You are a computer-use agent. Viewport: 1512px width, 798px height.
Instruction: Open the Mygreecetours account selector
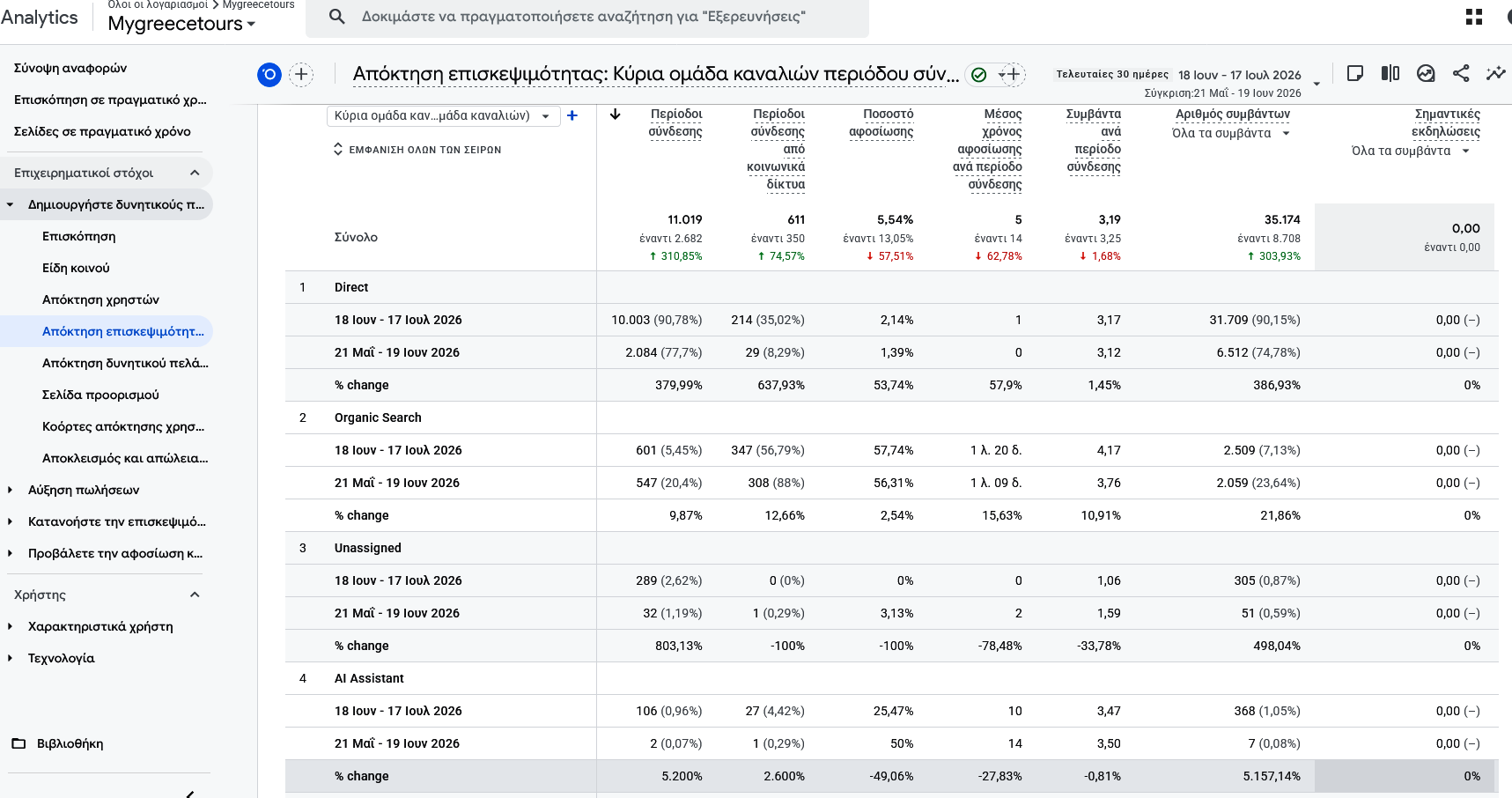pos(181,24)
